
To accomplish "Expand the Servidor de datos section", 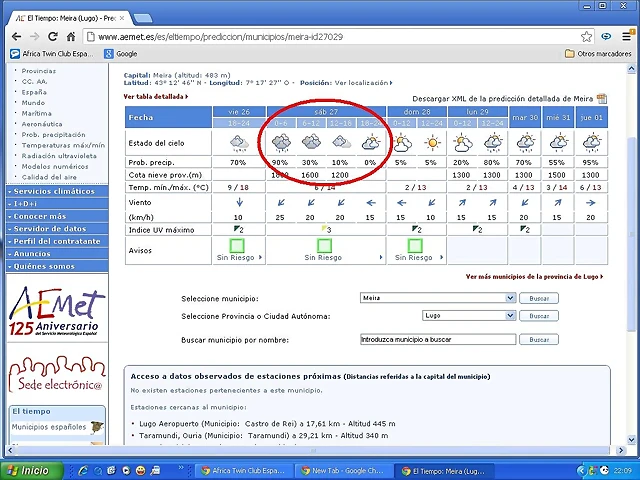I will pos(57,229).
